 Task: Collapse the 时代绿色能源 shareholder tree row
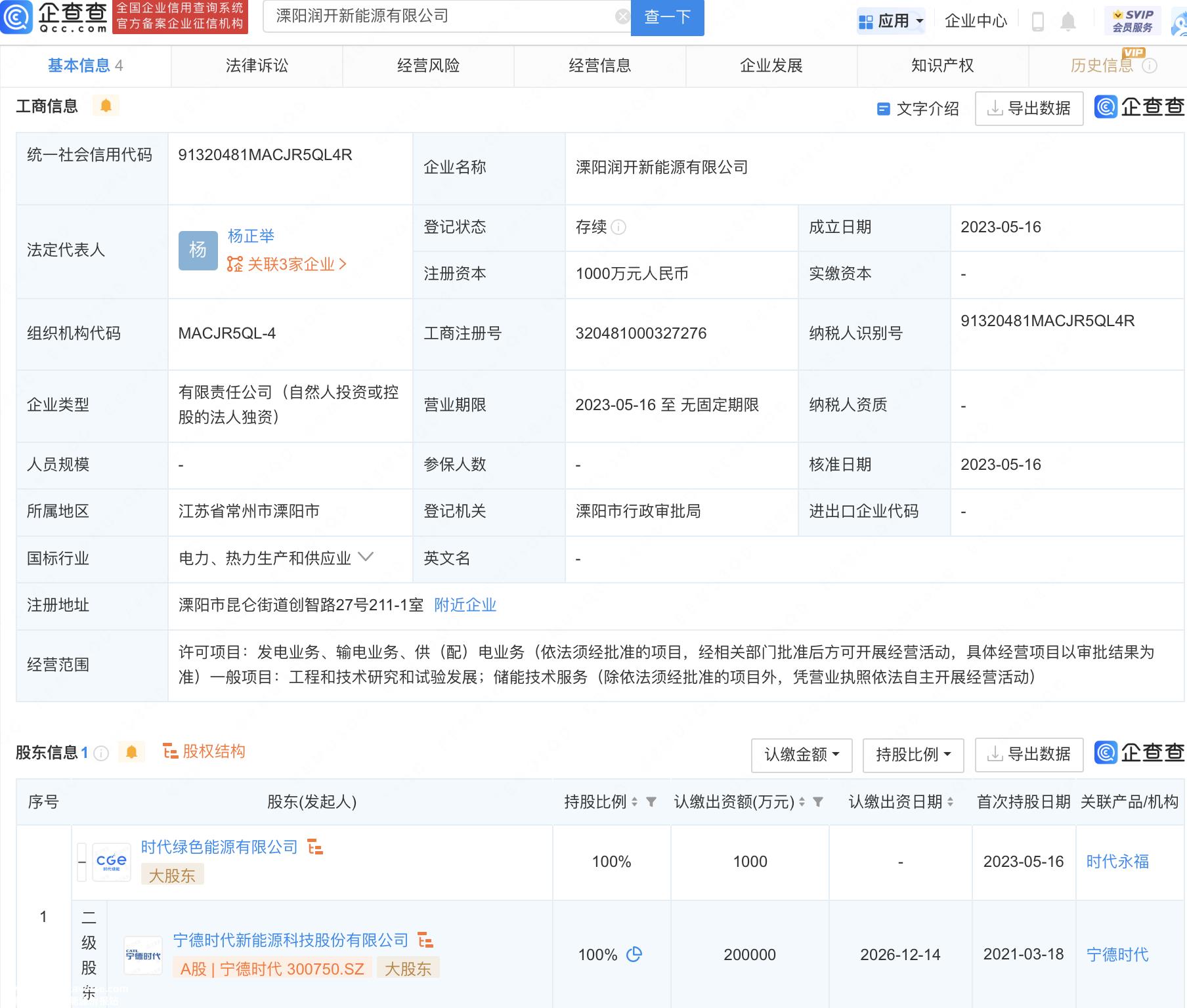pos(82,862)
